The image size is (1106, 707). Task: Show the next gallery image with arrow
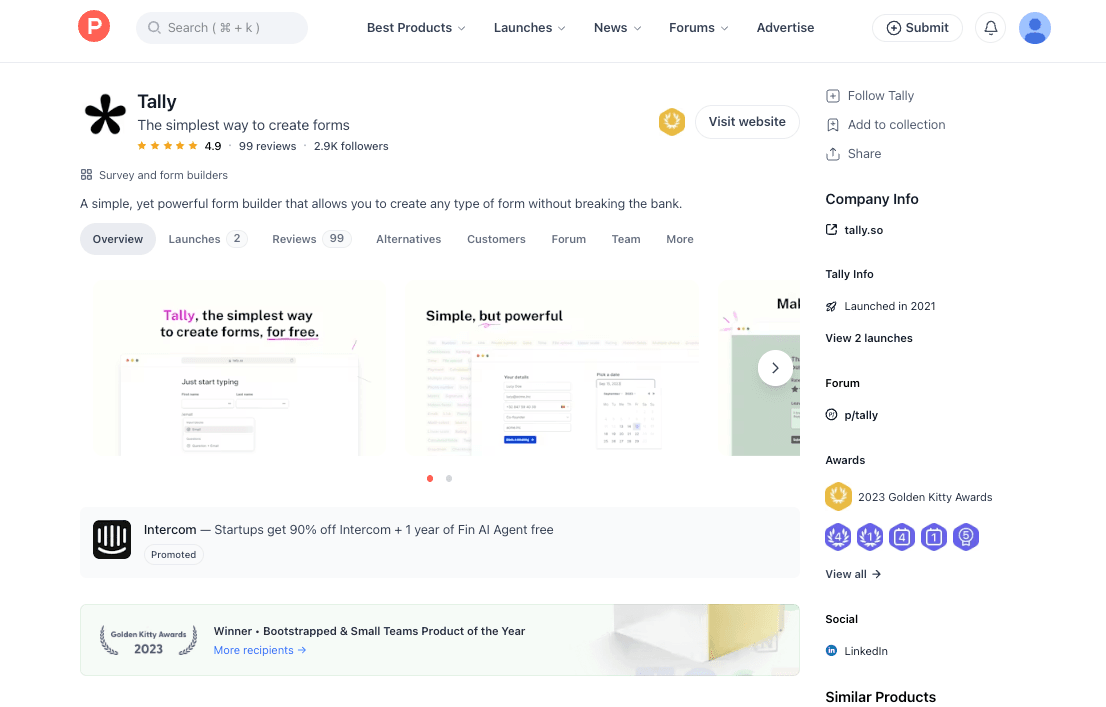pyautogui.click(x=775, y=368)
